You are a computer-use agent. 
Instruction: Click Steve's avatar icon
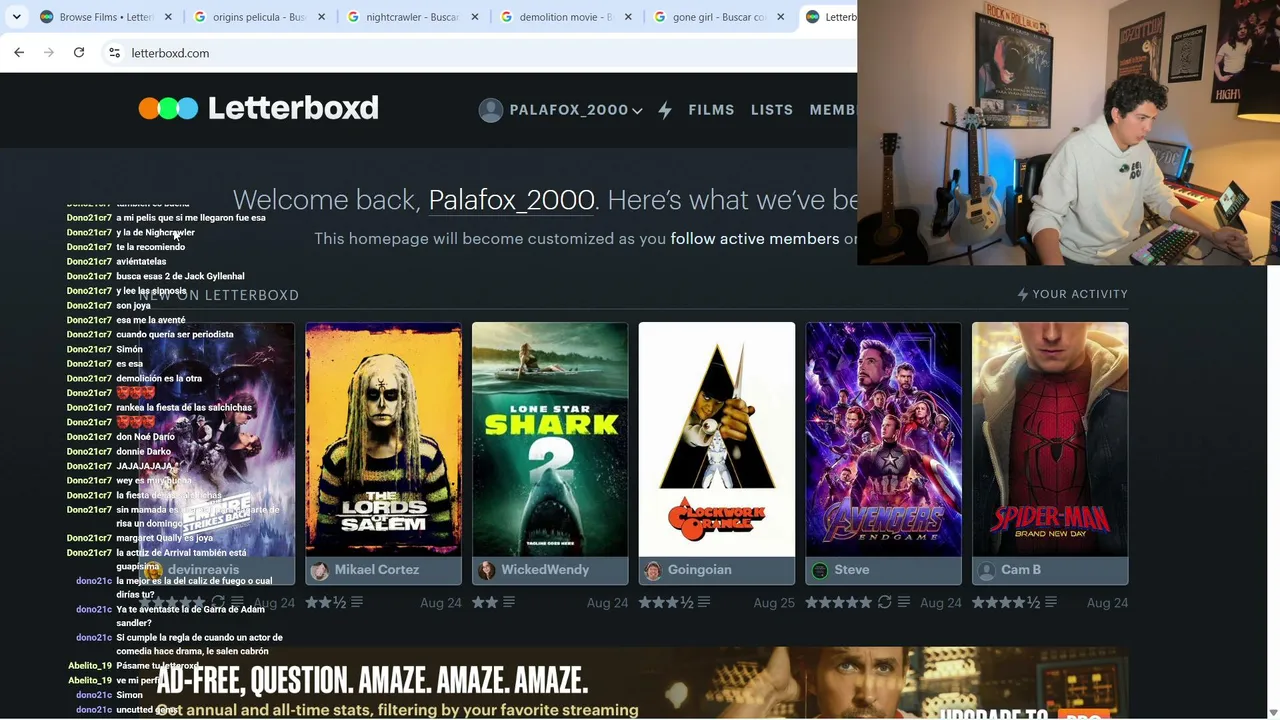[820, 570]
